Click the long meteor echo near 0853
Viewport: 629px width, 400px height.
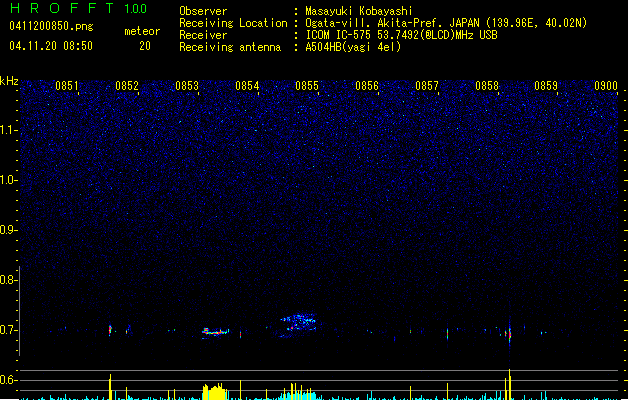215,332
